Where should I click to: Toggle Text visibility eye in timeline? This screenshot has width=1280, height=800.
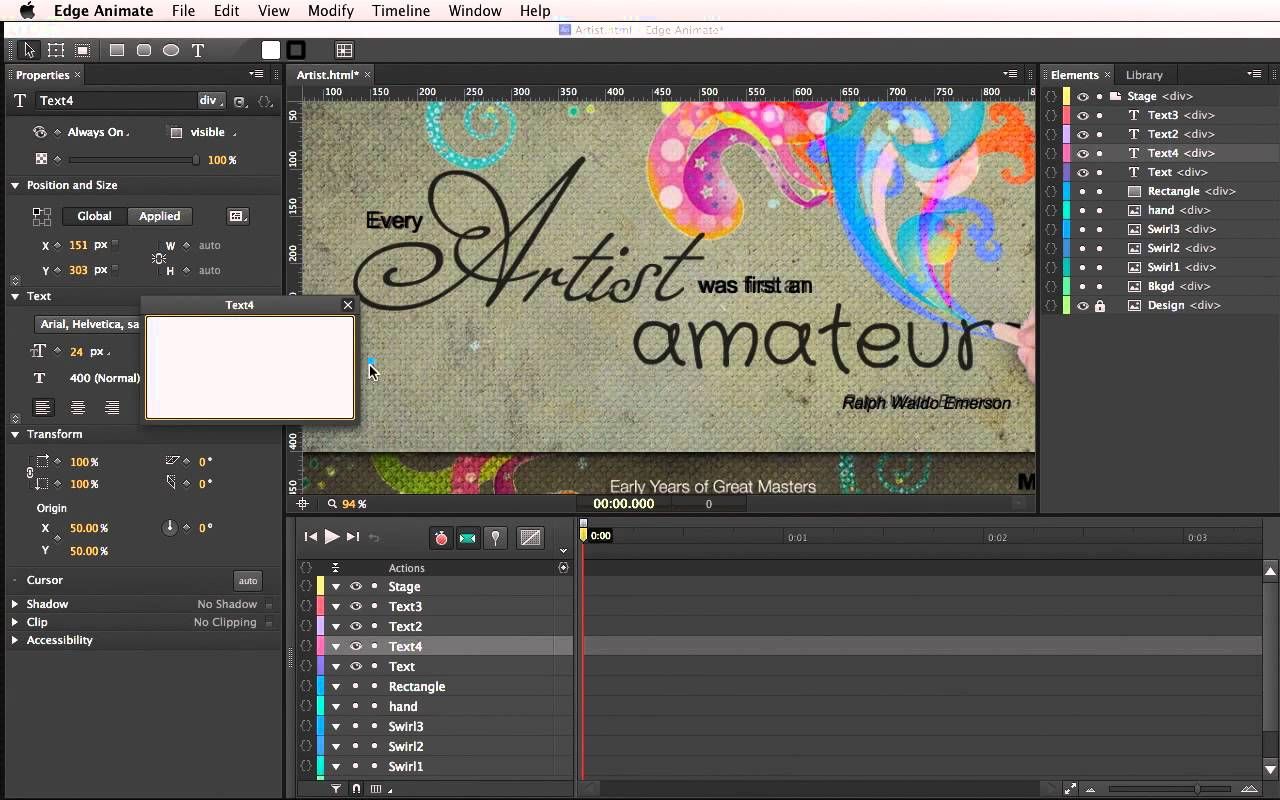355,667
